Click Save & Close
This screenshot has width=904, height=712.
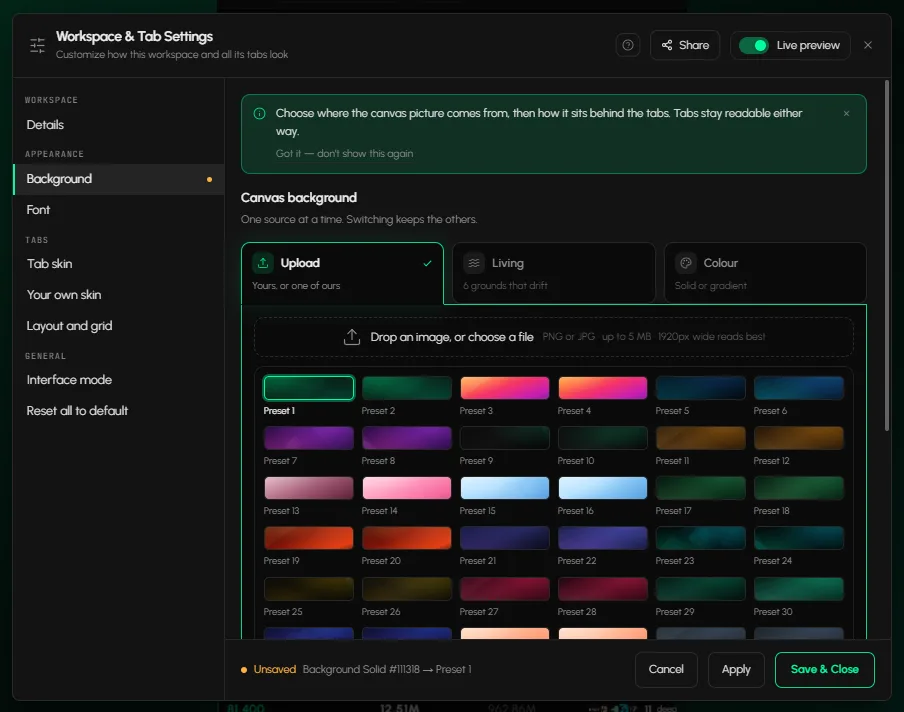[824, 669]
